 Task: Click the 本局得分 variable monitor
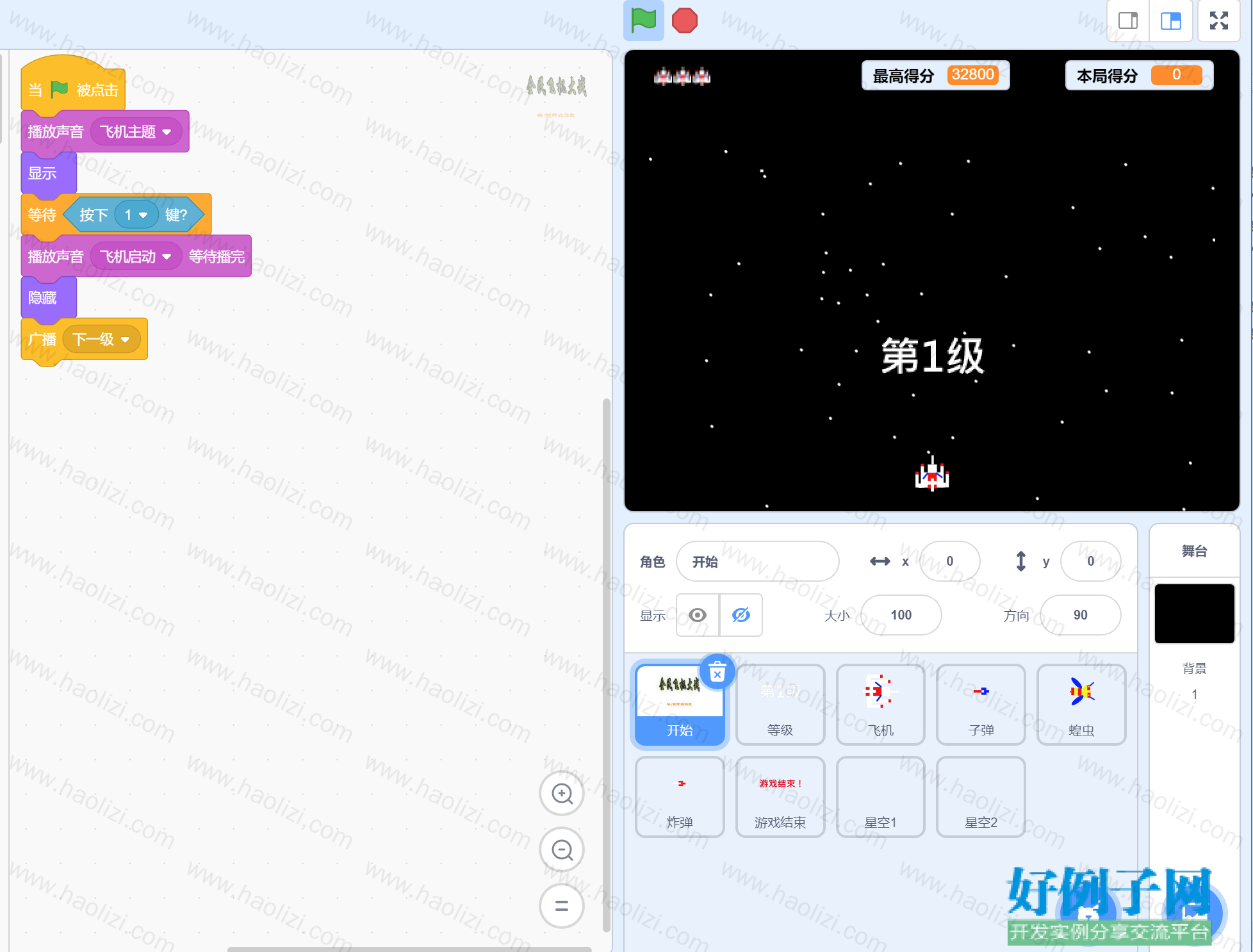point(1139,76)
